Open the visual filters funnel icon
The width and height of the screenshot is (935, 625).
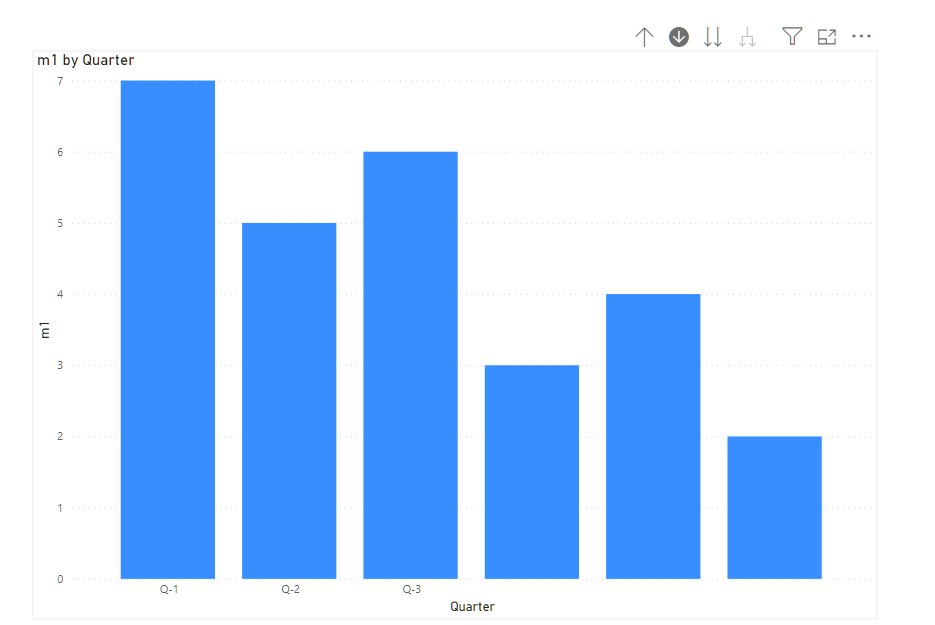[x=792, y=36]
